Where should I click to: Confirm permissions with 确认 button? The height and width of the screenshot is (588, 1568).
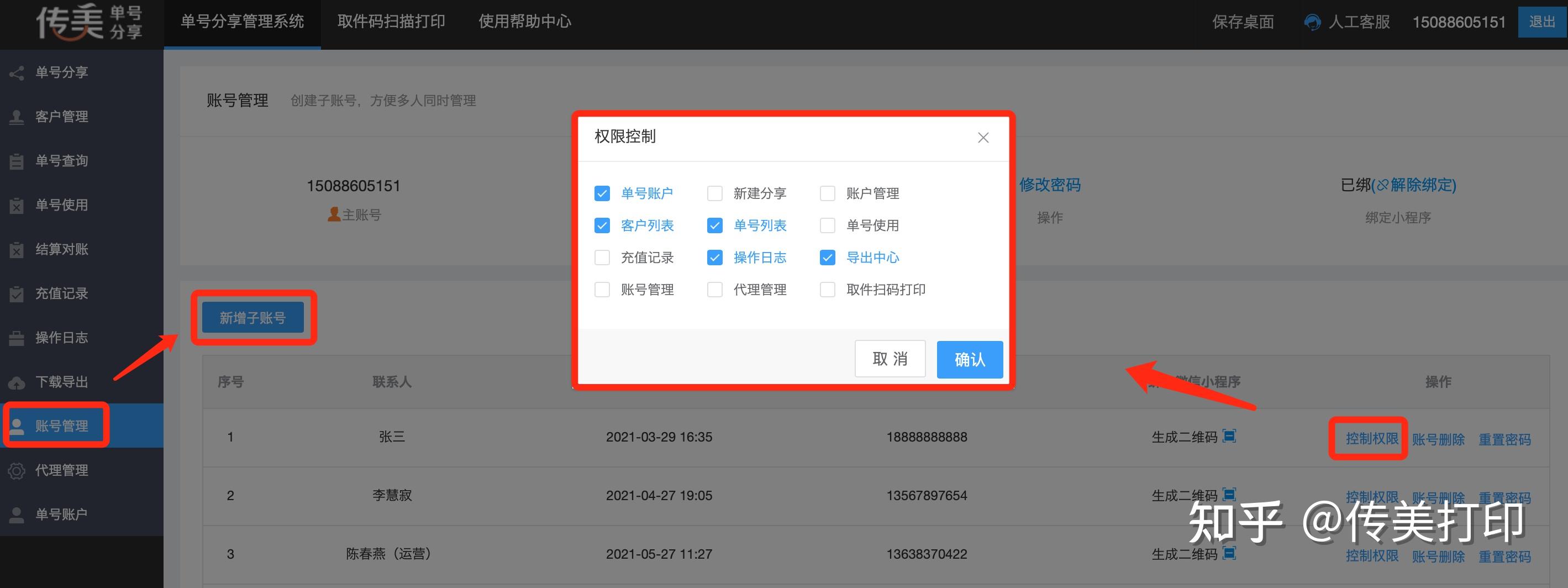coord(970,360)
